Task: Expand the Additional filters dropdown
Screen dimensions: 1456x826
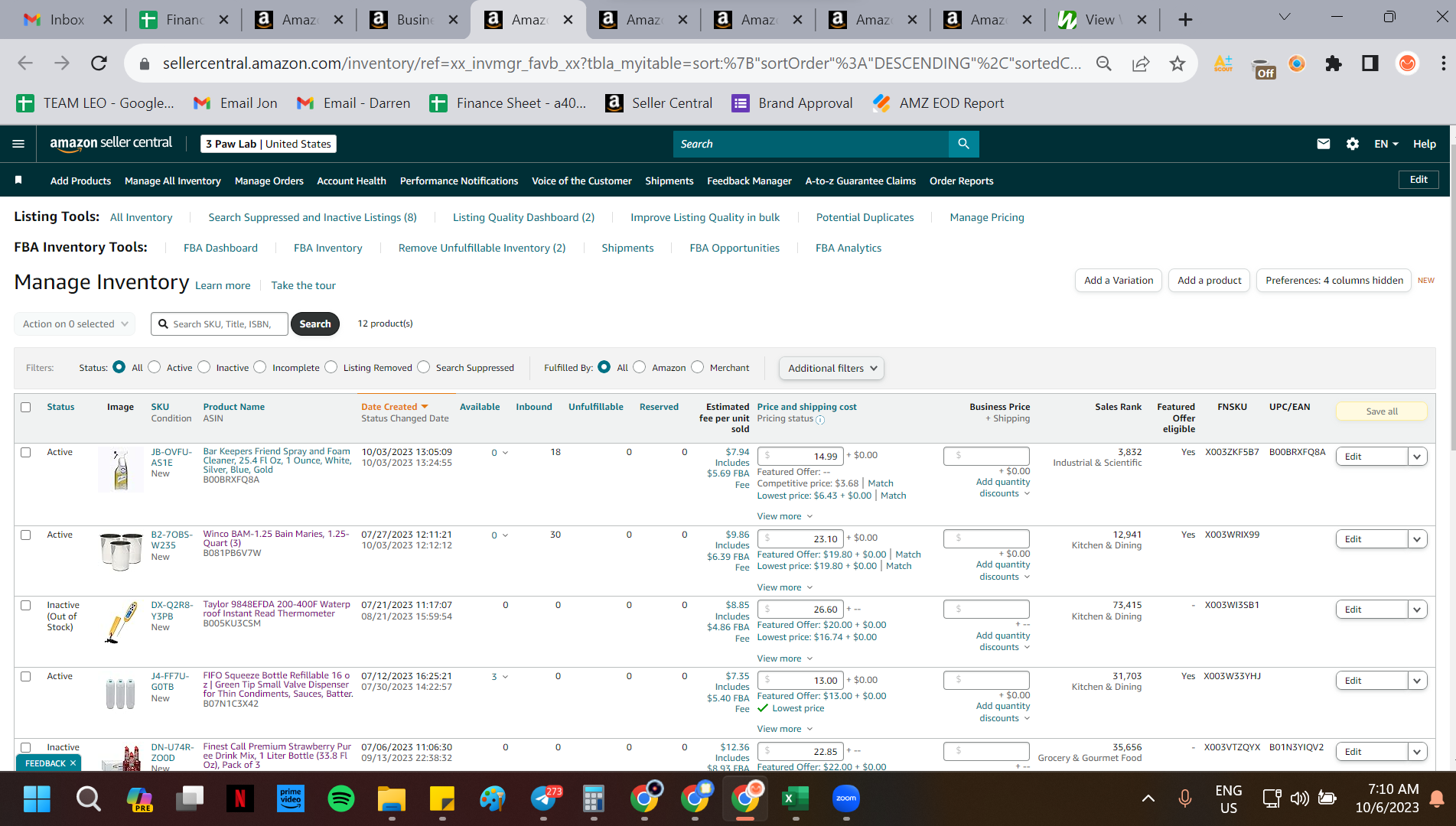Action: (x=832, y=368)
